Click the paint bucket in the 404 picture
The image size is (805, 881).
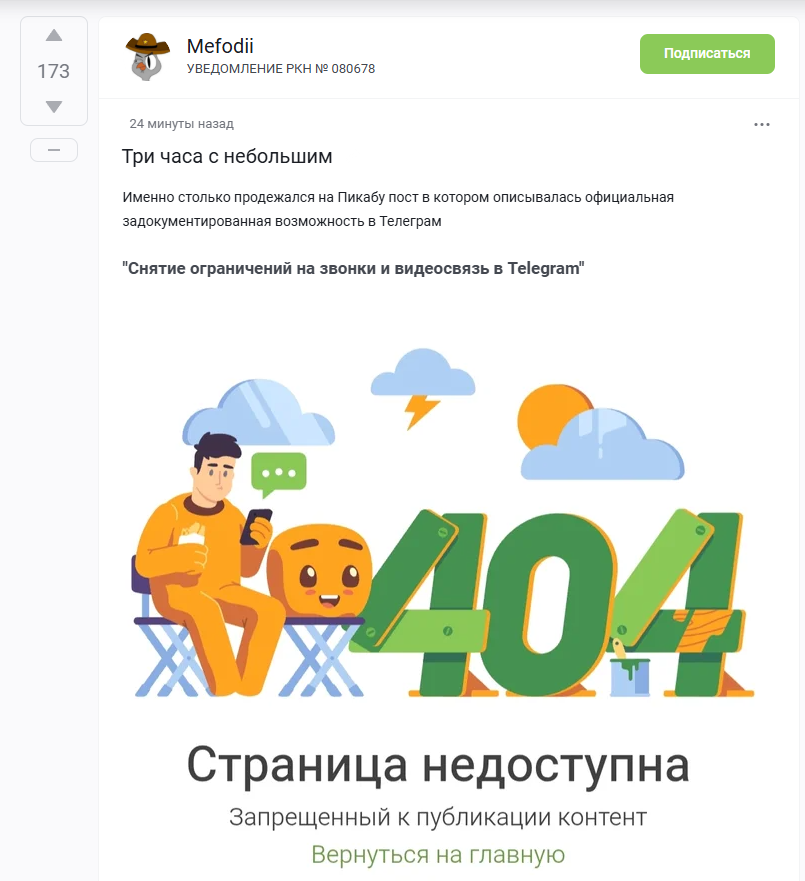point(629,671)
